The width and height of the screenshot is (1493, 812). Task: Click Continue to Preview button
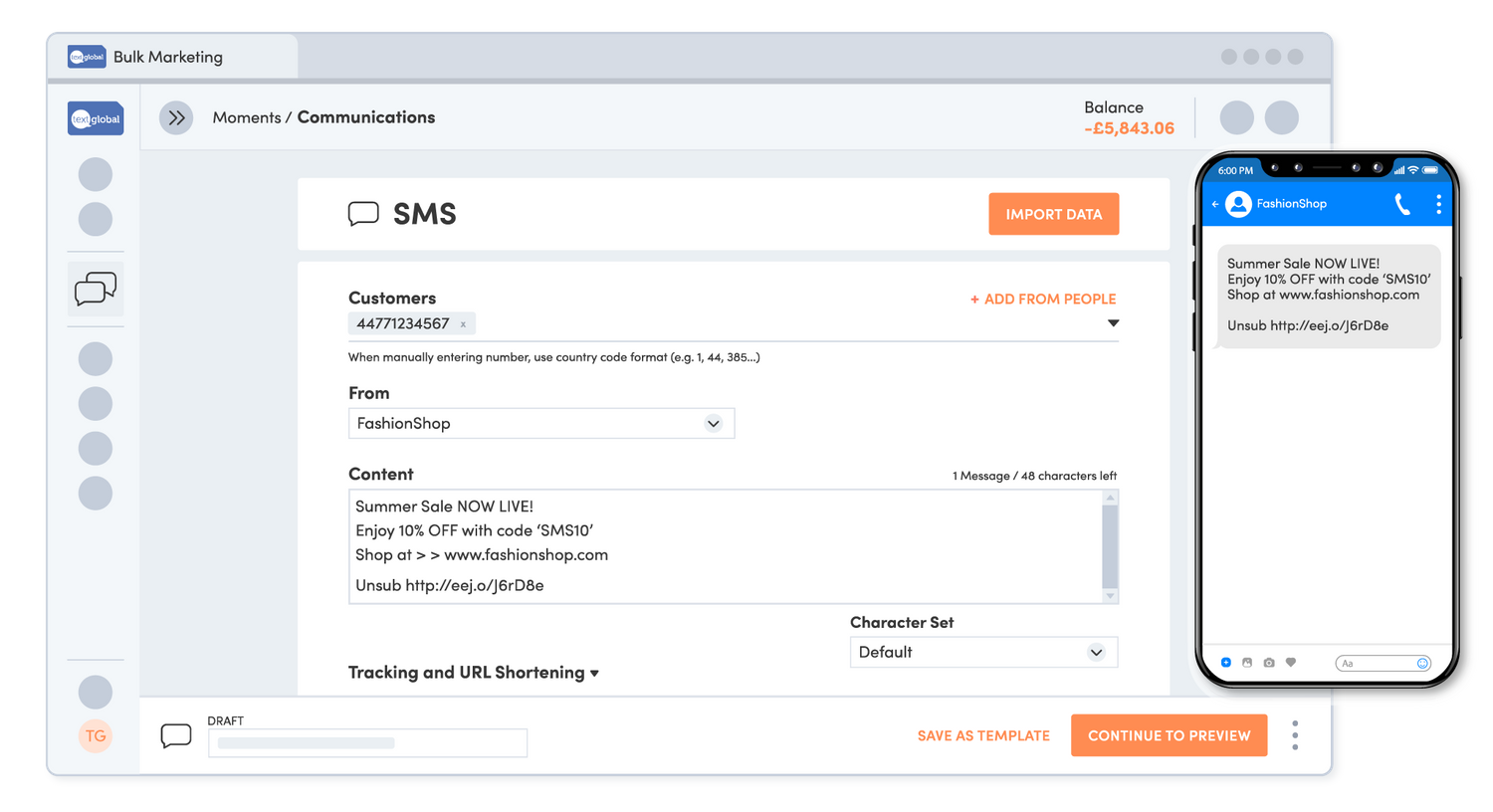(x=1169, y=735)
